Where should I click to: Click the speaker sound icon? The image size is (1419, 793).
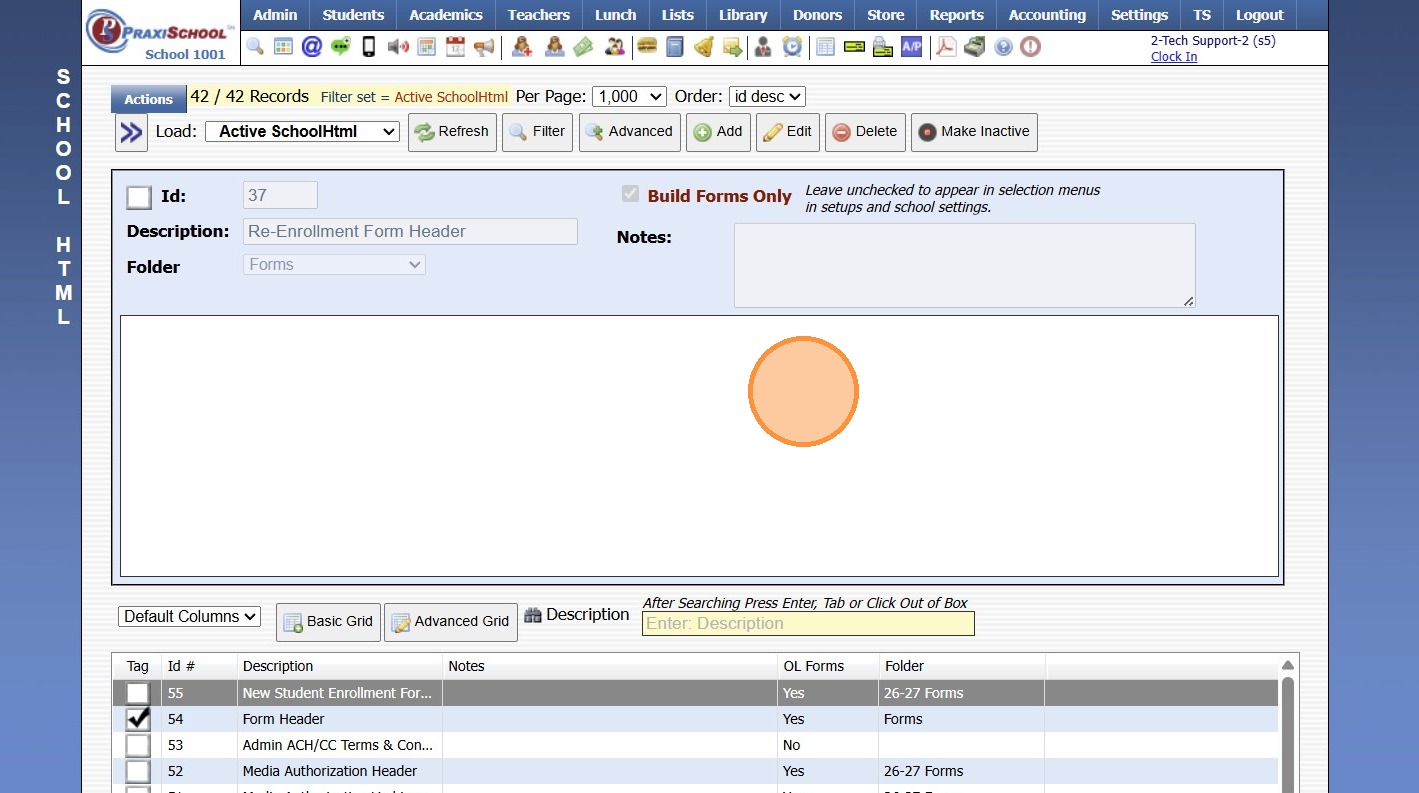[x=398, y=47]
